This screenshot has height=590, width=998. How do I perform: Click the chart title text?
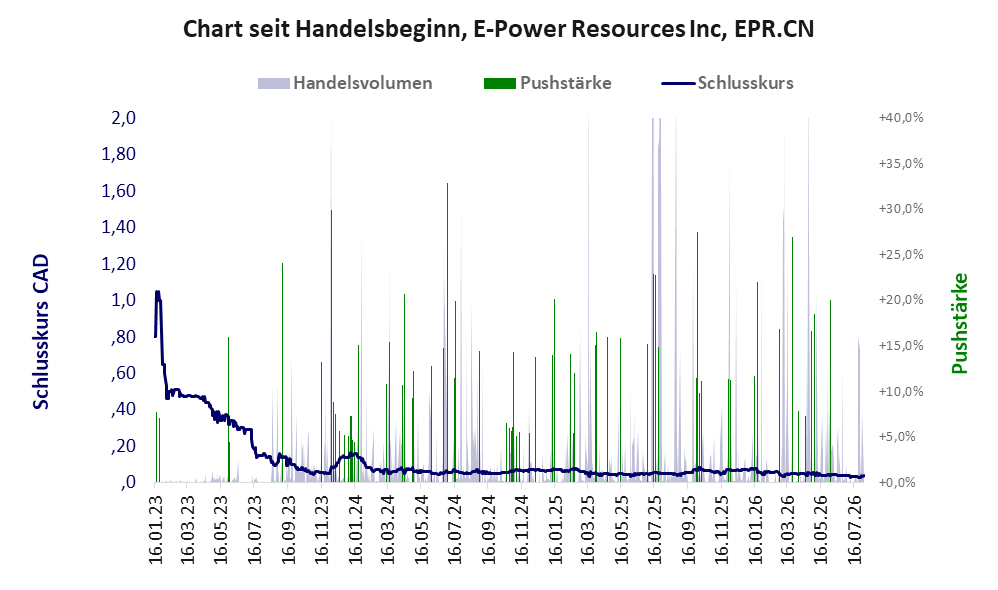[x=498, y=29]
